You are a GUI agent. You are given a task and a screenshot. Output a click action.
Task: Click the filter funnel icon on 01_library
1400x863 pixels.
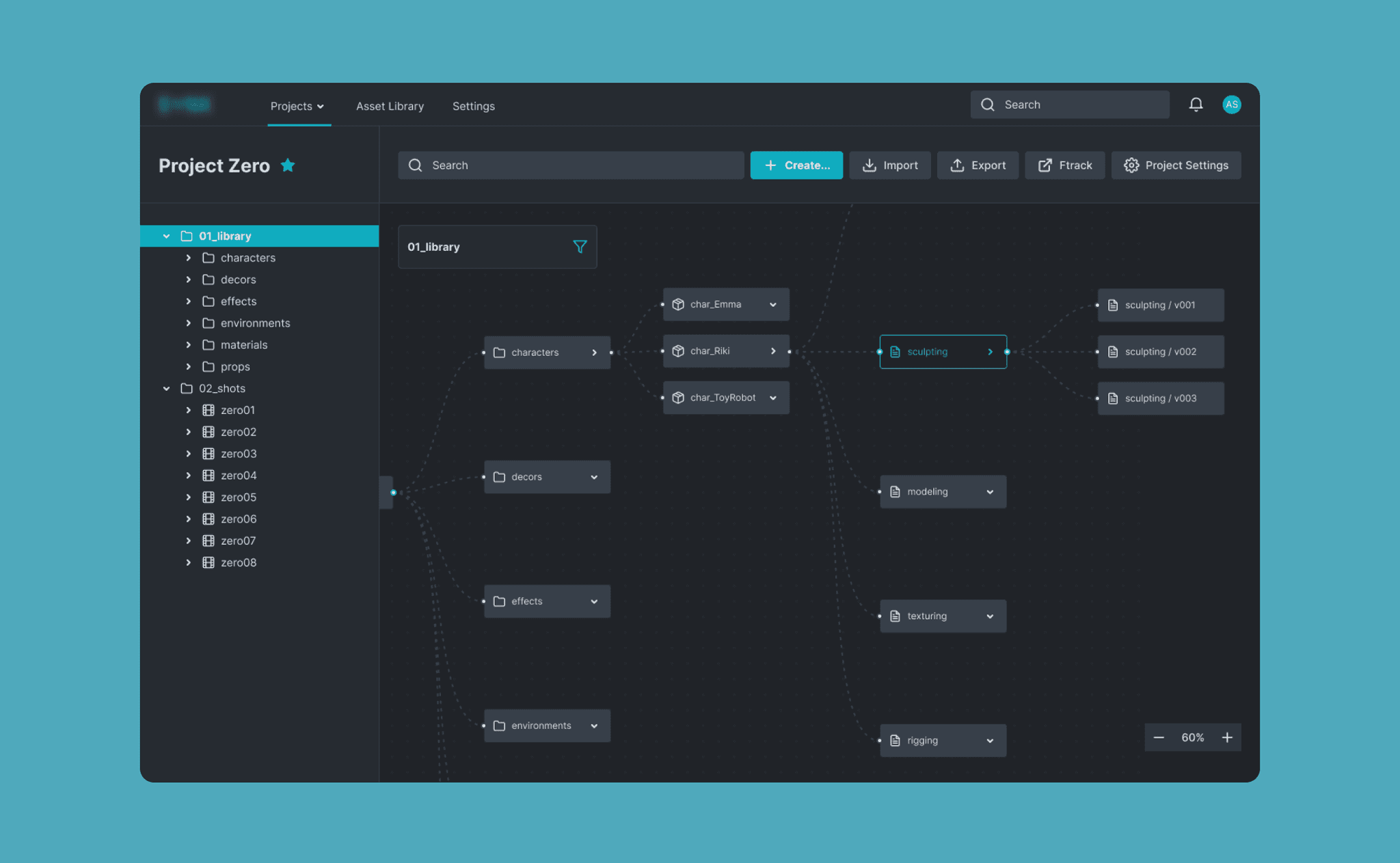(x=580, y=247)
